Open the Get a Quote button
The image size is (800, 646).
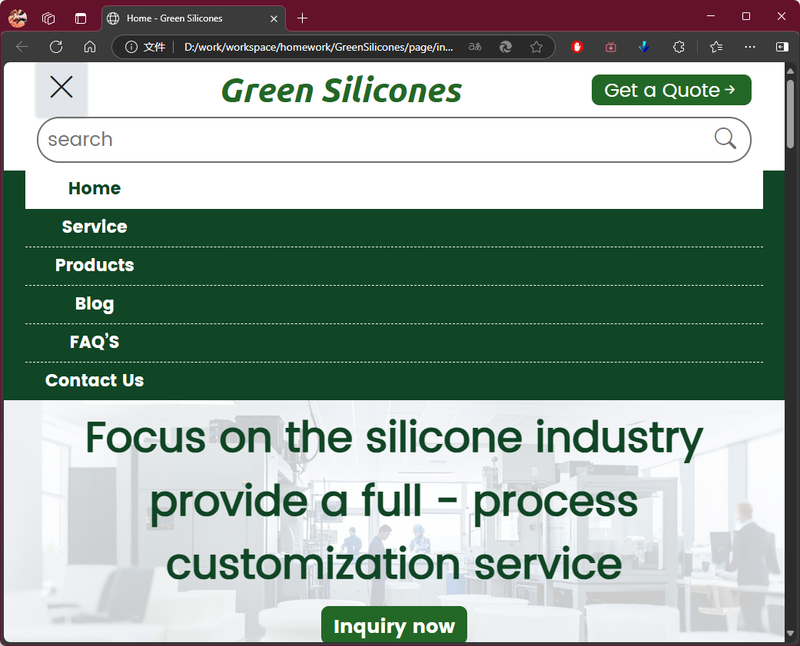(671, 90)
